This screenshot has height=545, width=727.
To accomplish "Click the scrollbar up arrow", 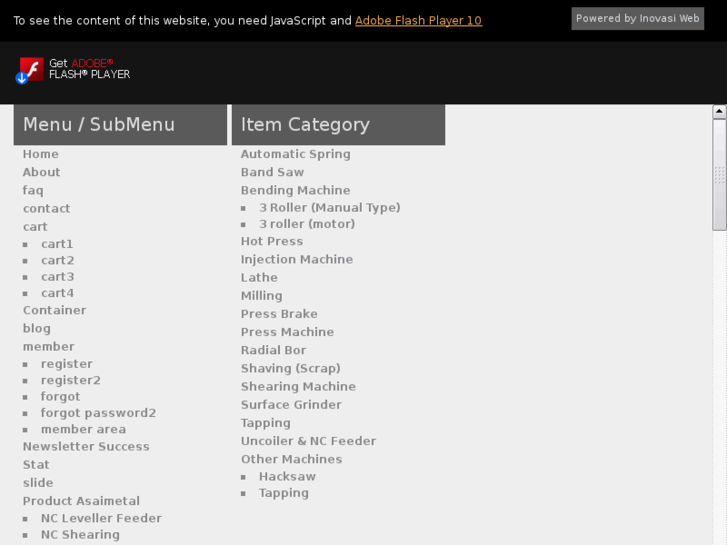I will coord(719,112).
